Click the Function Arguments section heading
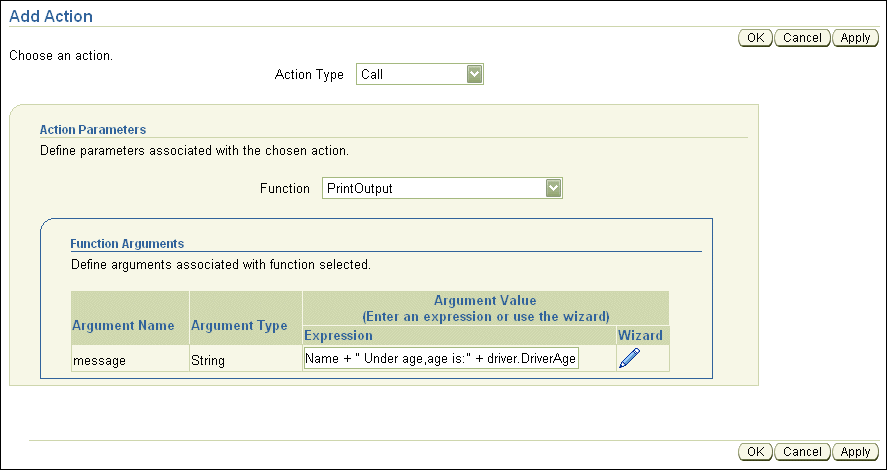 click(127, 243)
